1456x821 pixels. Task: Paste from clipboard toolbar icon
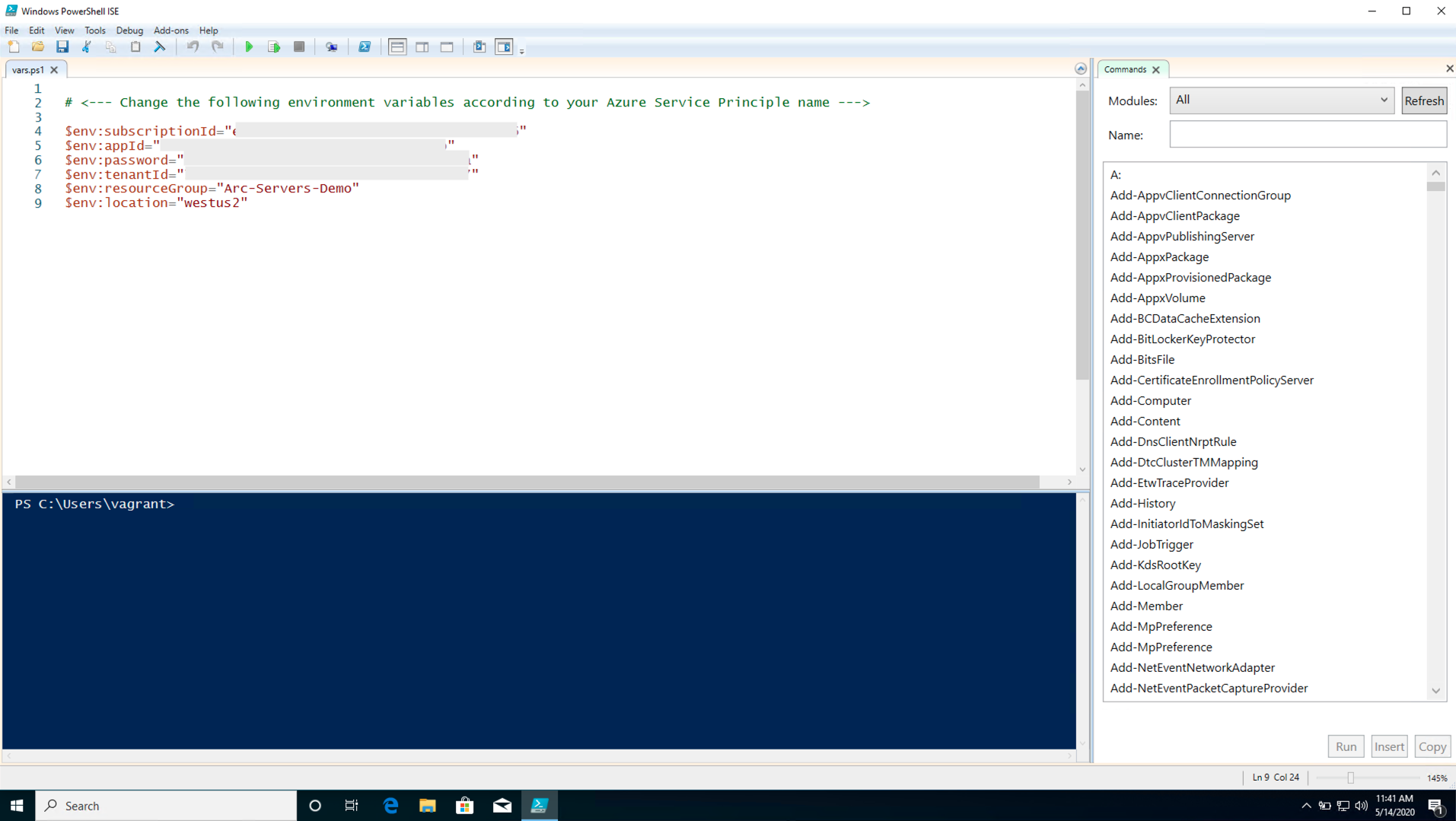tap(135, 47)
